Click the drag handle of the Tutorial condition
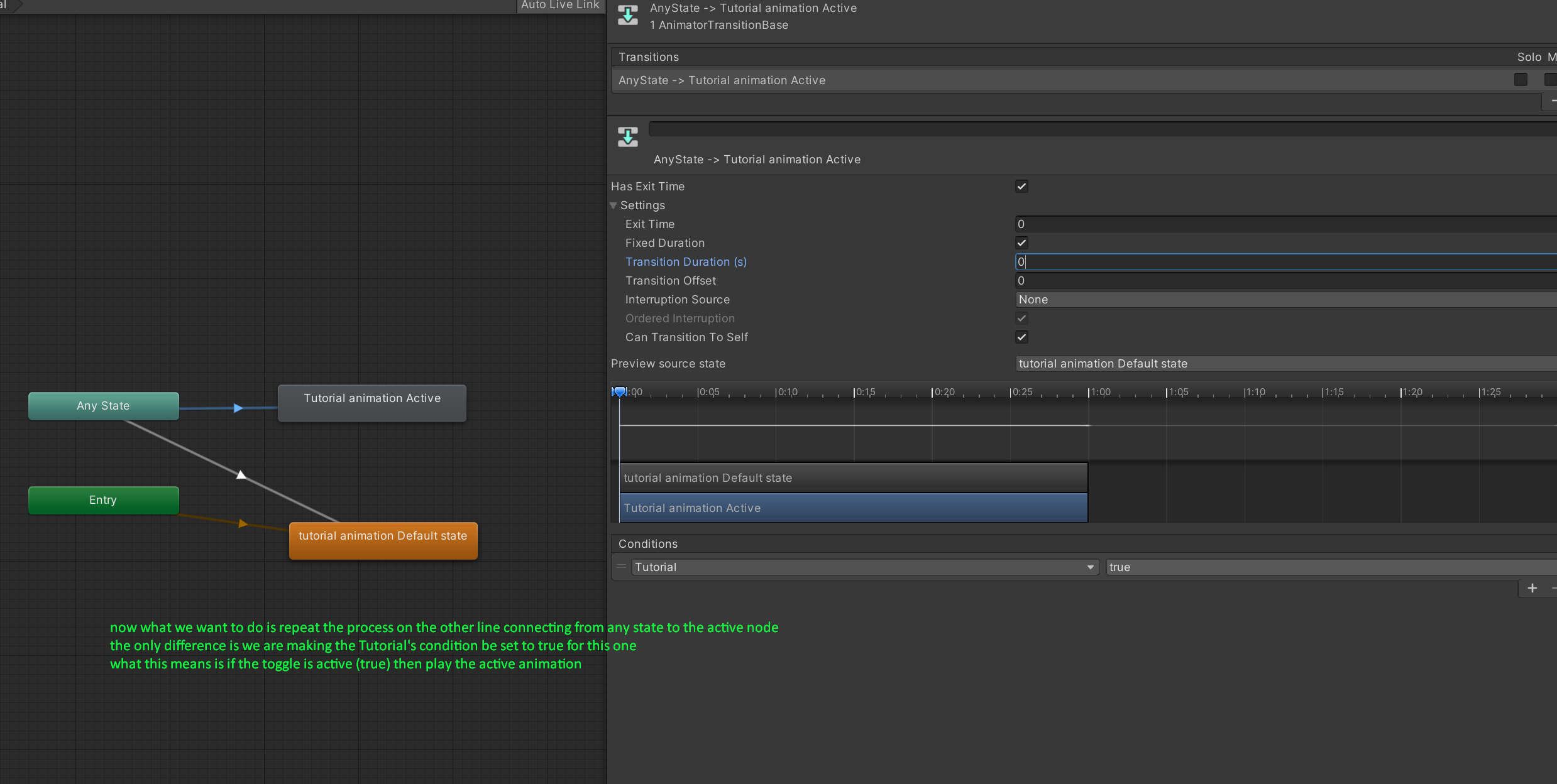 [621, 567]
